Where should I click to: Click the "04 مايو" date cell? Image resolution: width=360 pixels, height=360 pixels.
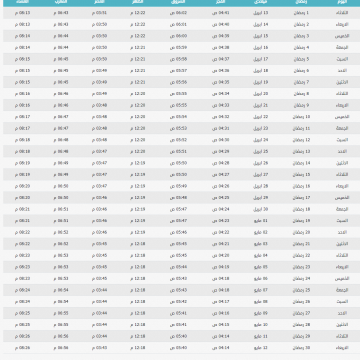[261, 255]
